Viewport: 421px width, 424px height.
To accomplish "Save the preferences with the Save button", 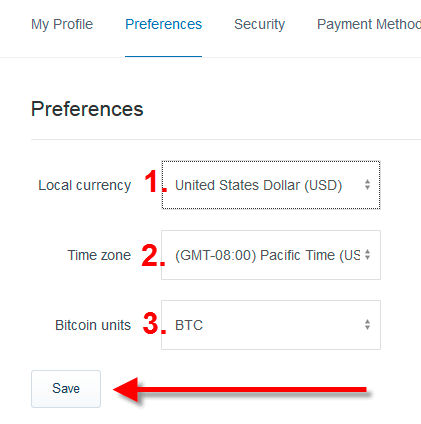I will 66,389.
